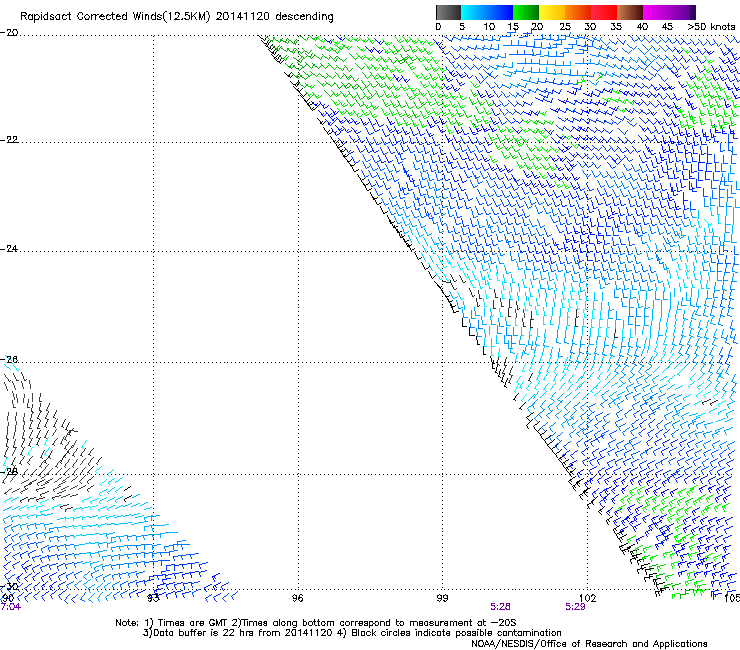Click the gray 0-5 knots legend segment
The image size is (740, 650).
(448, 12)
